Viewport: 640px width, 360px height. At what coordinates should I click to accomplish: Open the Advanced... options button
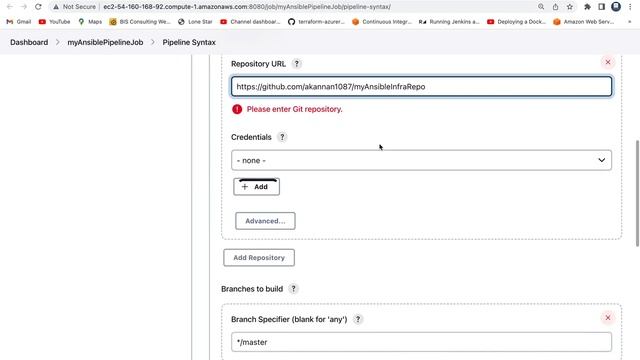click(x=265, y=221)
